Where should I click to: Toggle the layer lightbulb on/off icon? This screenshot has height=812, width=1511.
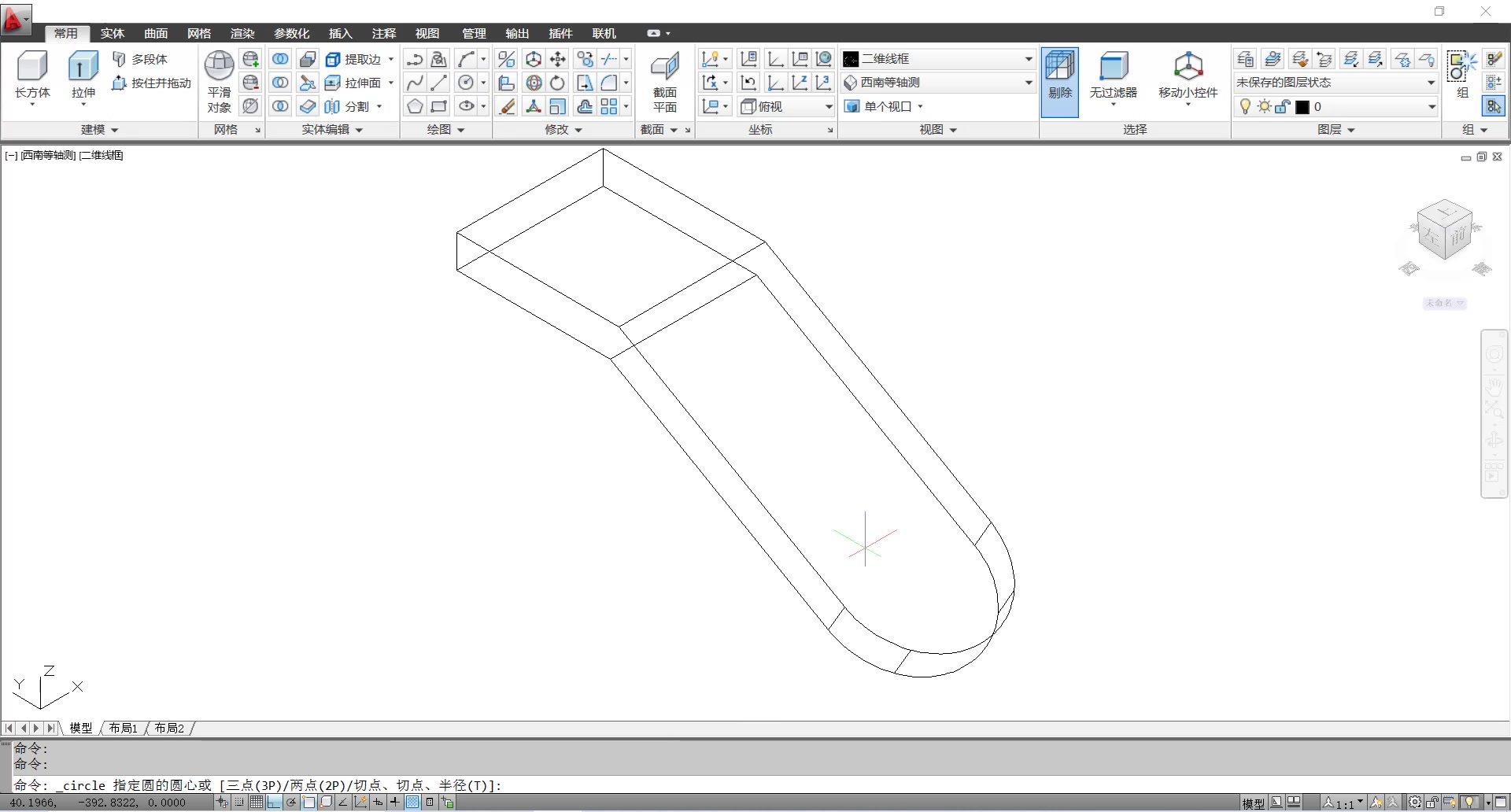(1245, 107)
